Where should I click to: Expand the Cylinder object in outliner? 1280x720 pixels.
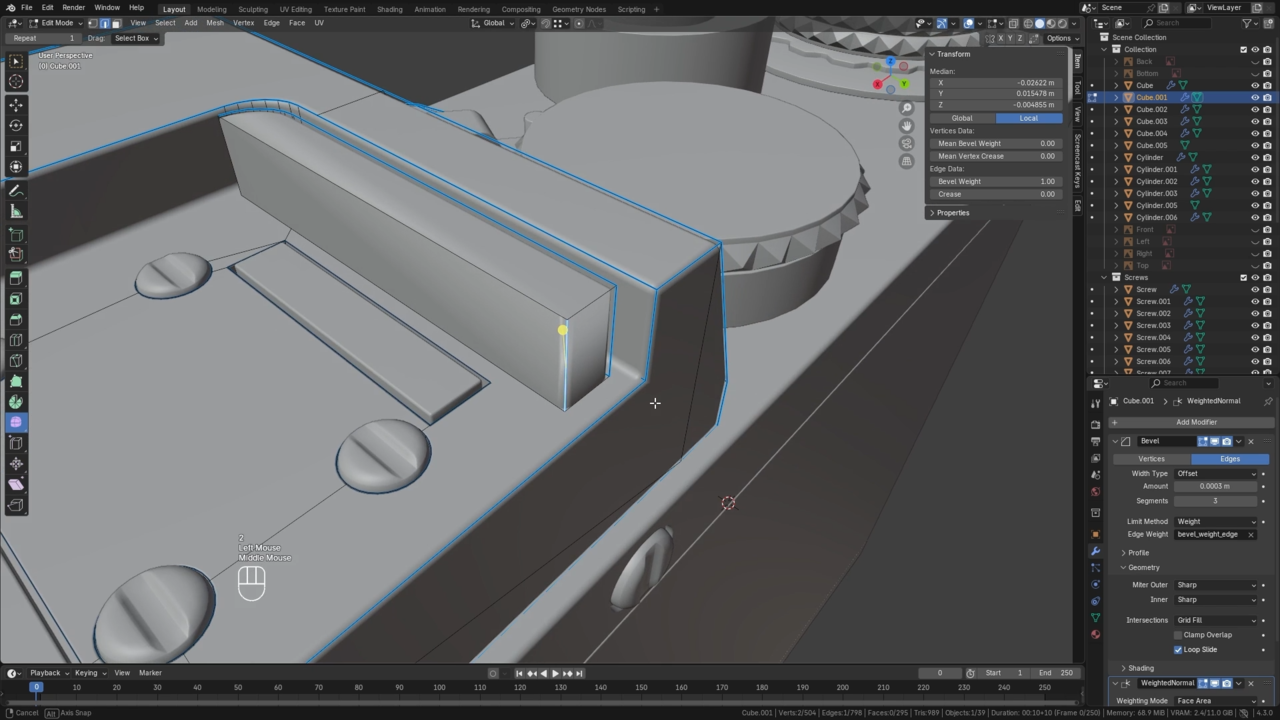tap(1117, 157)
